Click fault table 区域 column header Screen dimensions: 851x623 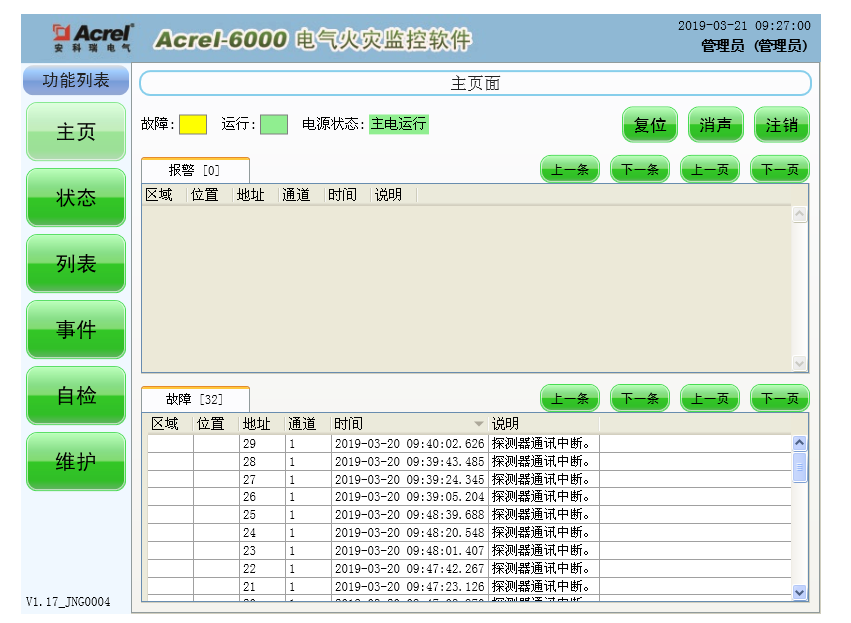coord(170,423)
